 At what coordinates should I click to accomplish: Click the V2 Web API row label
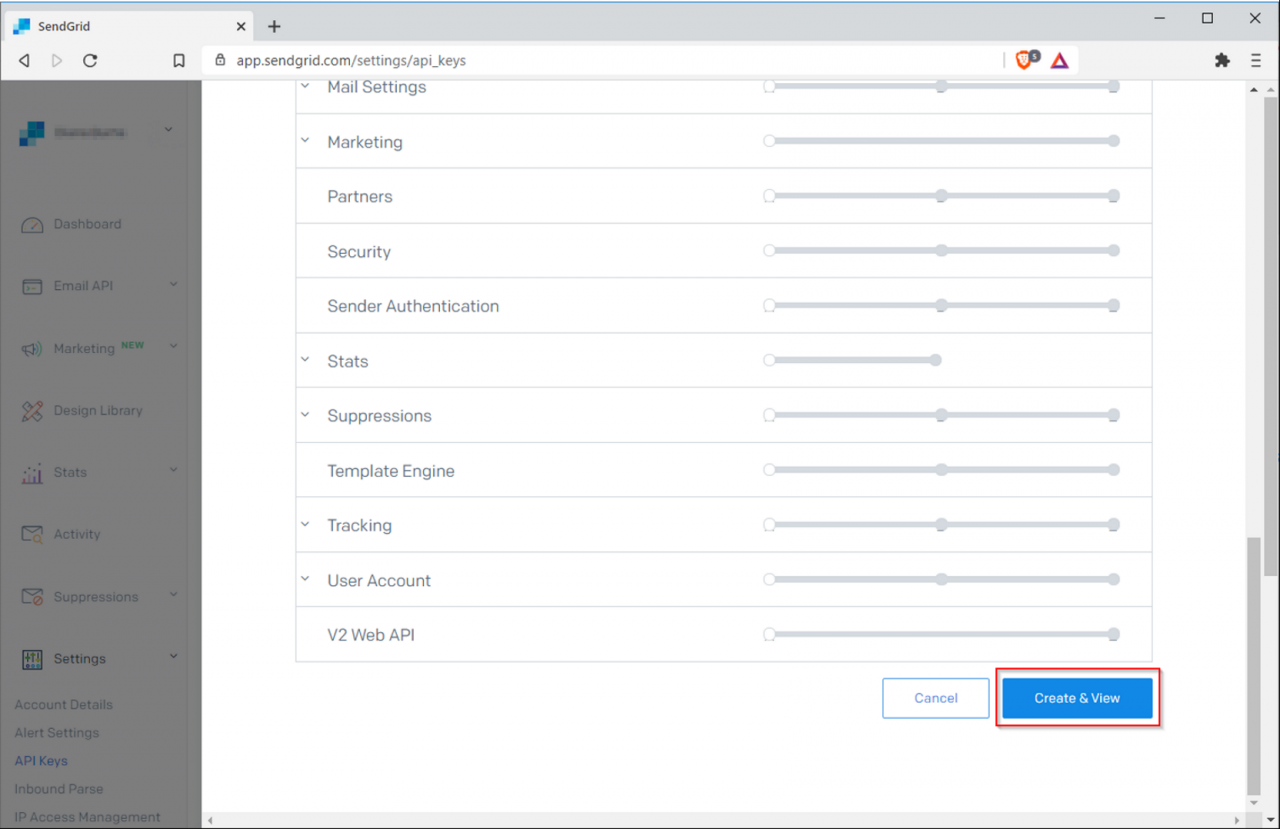point(370,635)
